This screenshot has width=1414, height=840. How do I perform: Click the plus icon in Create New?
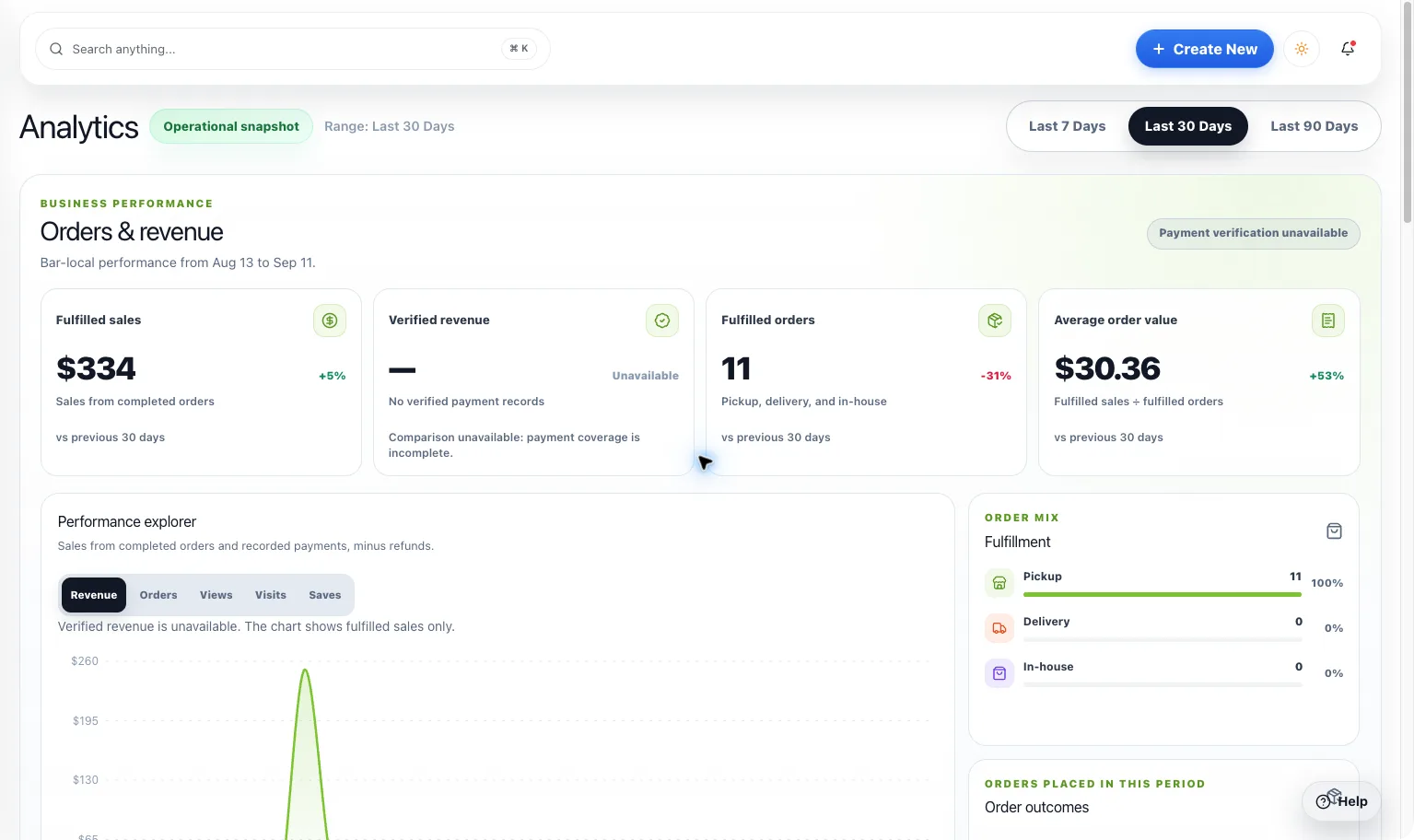(x=1159, y=49)
